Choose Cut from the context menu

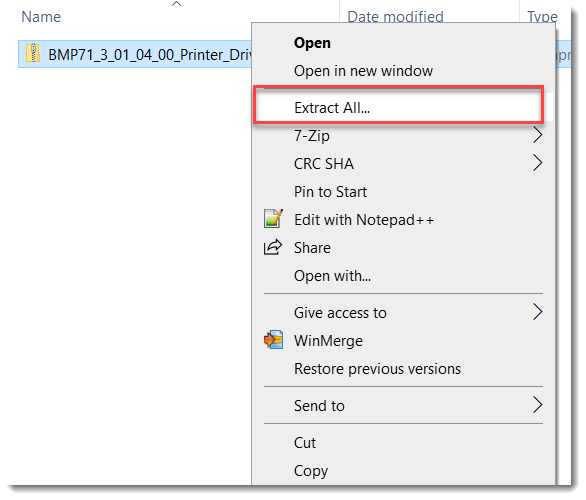pos(305,443)
